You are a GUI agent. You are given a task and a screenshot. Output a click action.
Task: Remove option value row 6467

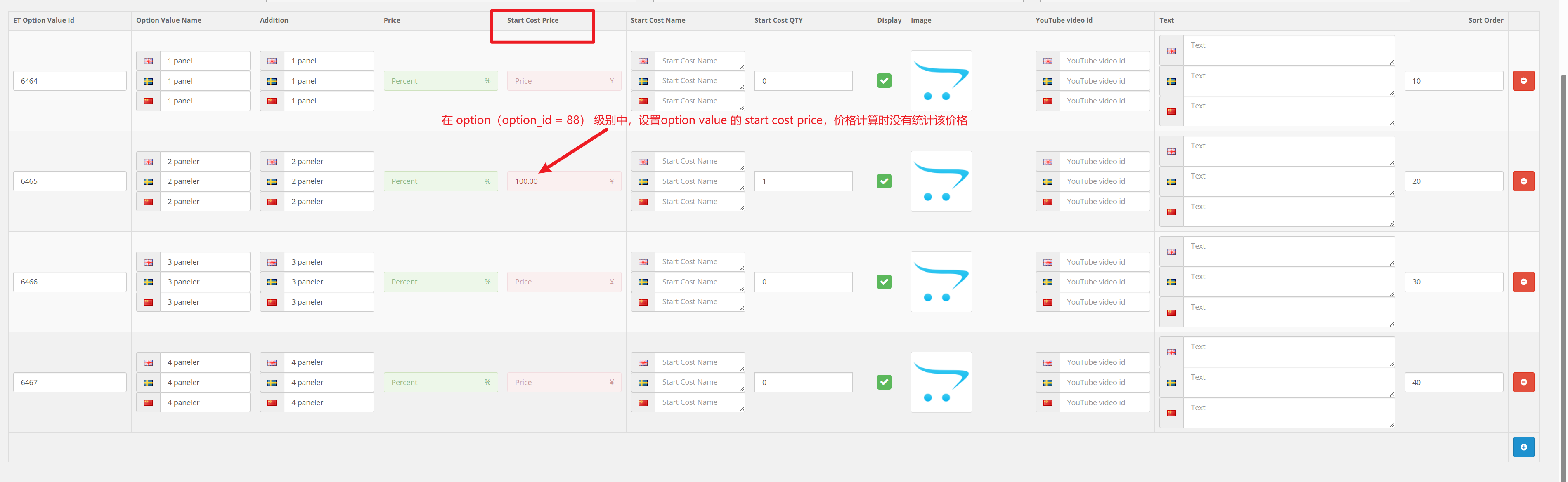tap(1523, 382)
